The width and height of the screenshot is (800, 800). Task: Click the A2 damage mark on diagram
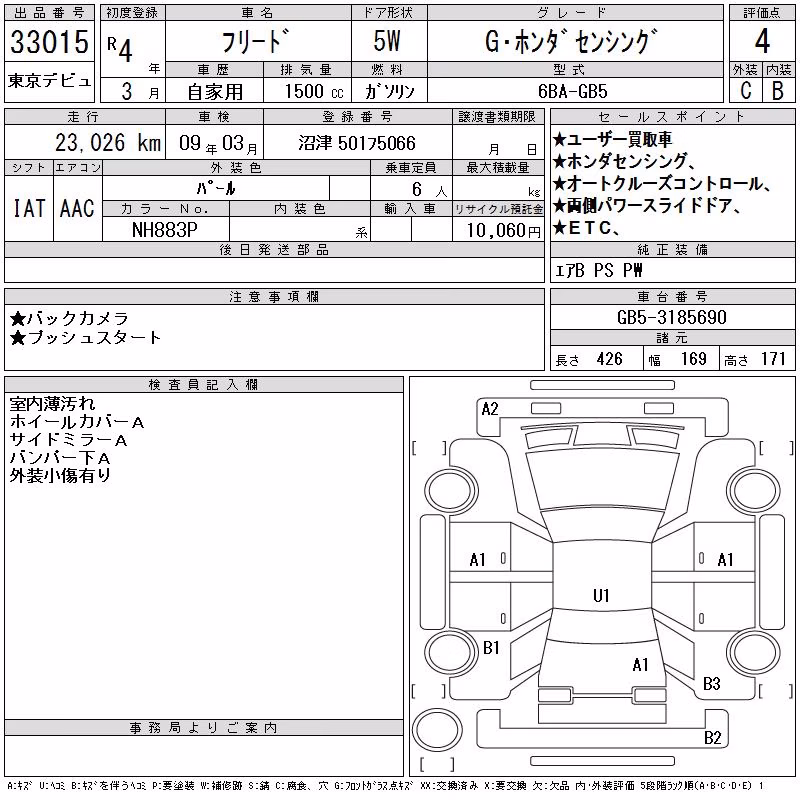pyautogui.click(x=490, y=409)
